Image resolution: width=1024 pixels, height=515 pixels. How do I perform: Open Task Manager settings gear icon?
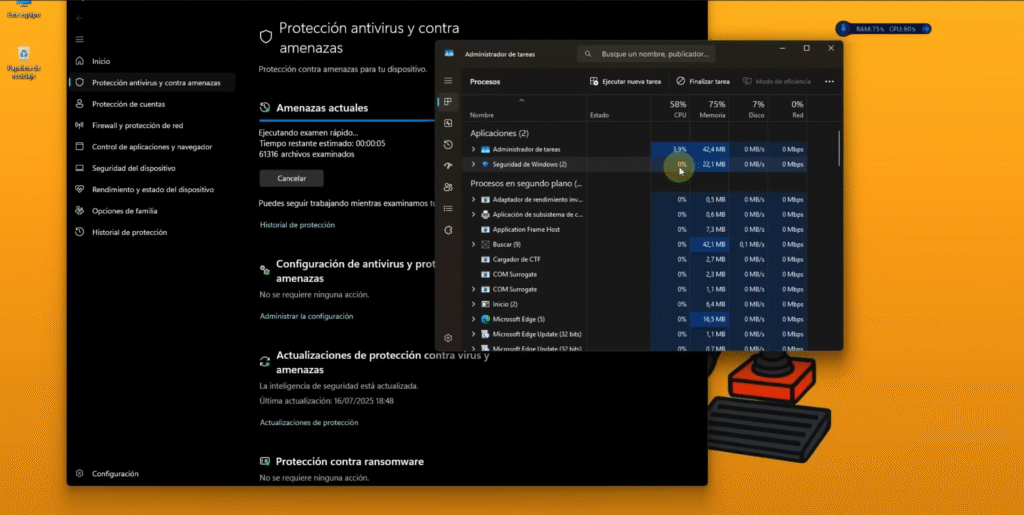tap(448, 338)
